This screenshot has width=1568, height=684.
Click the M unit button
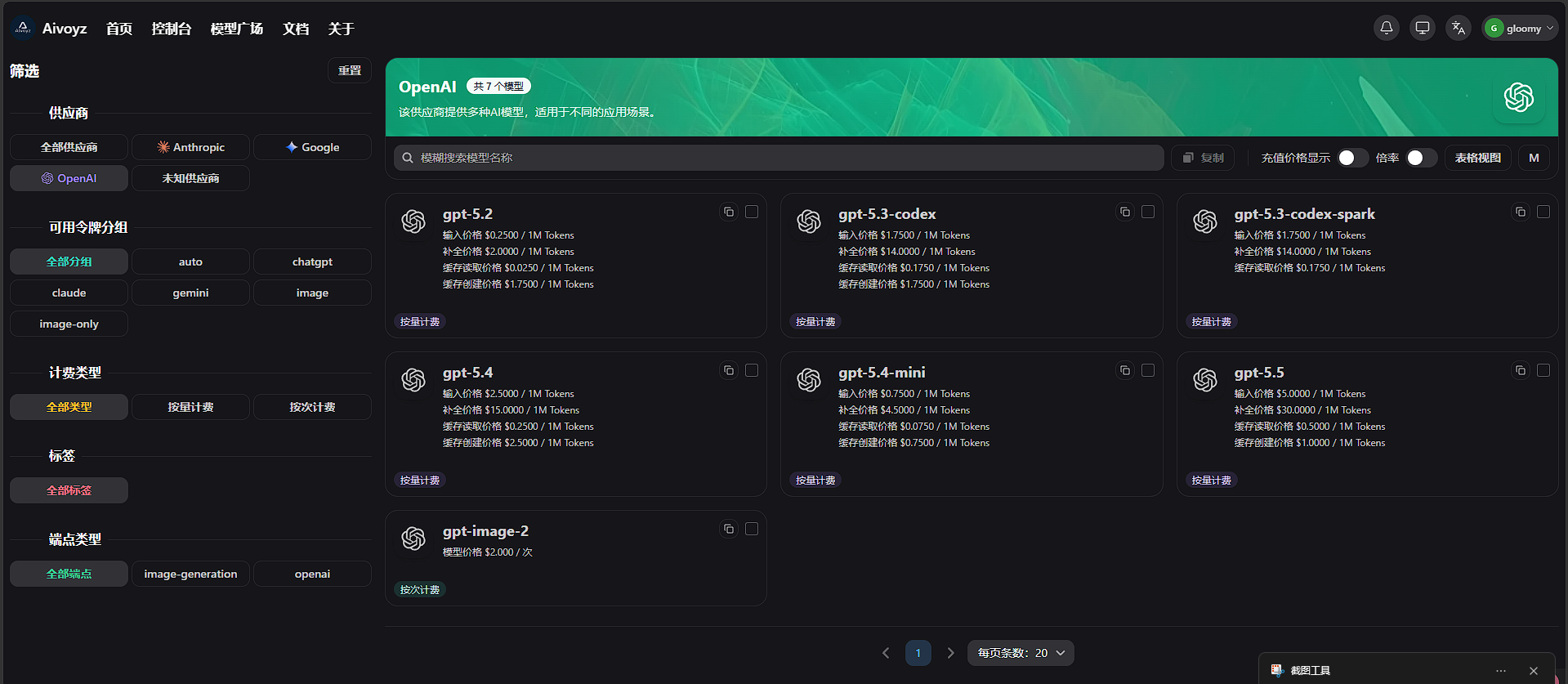(x=1534, y=158)
